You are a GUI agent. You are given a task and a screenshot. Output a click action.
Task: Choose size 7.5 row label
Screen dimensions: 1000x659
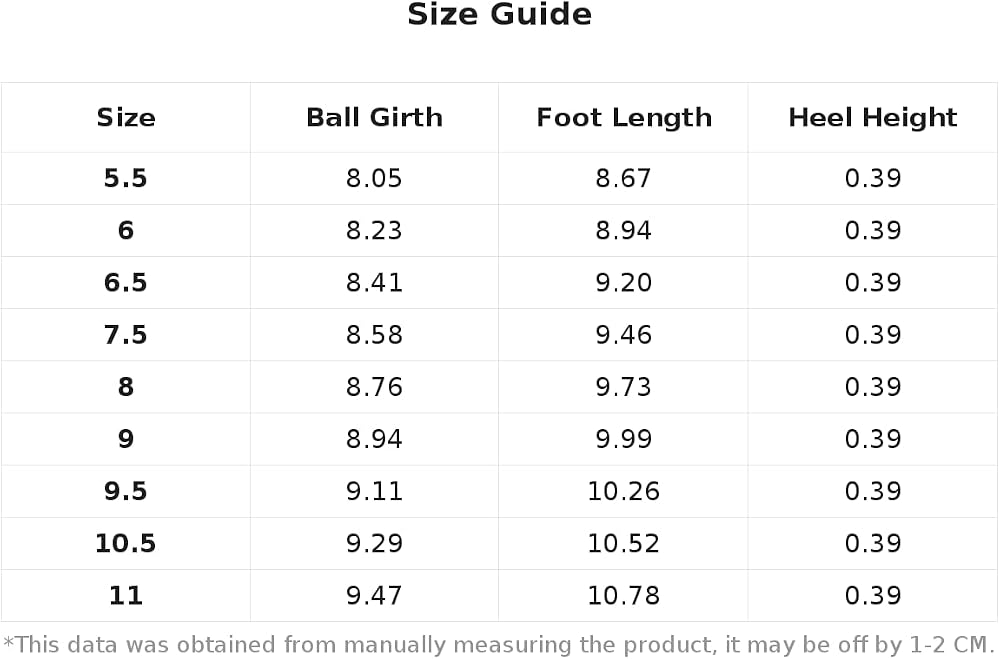[x=126, y=335]
